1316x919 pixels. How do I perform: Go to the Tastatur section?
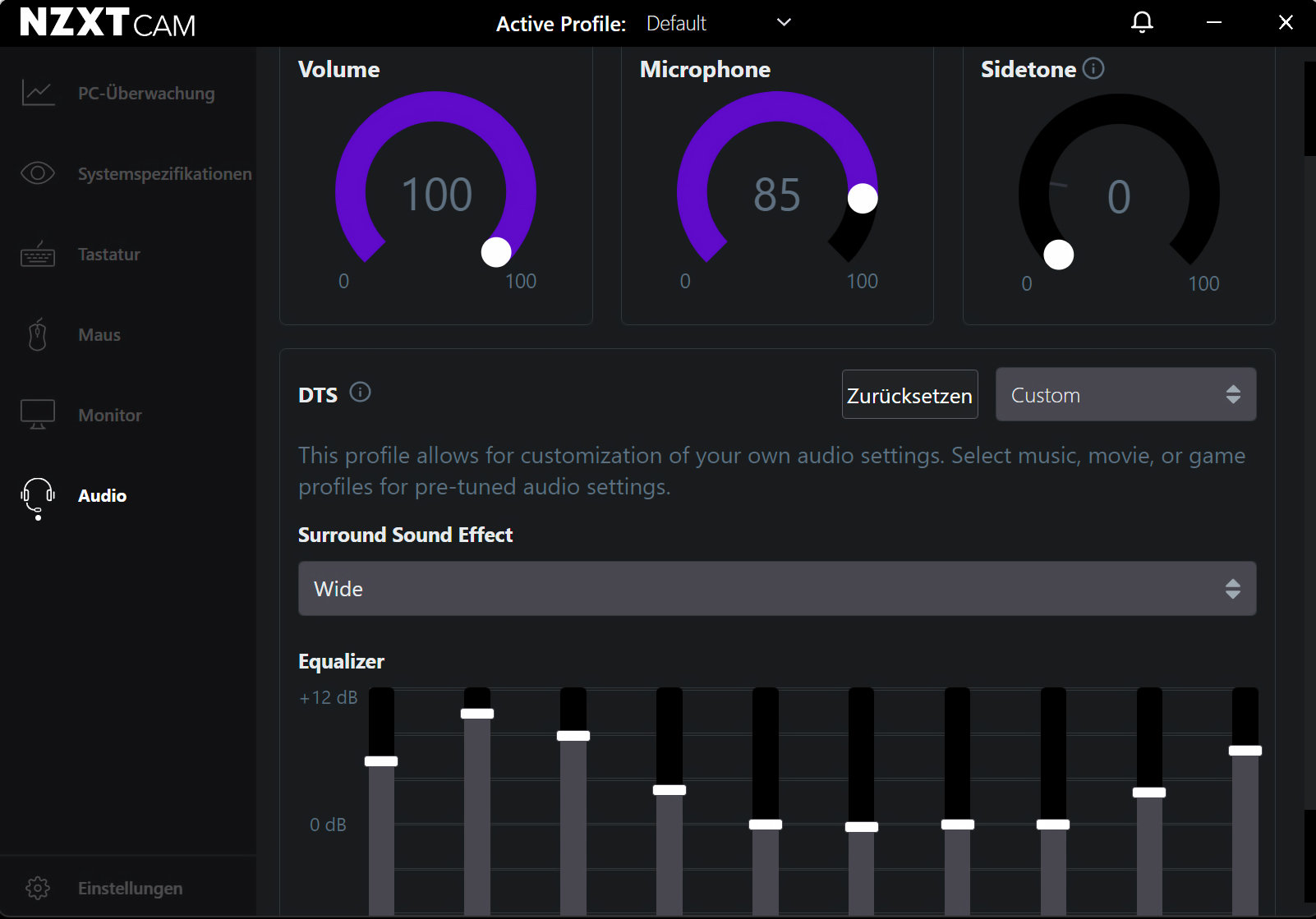(x=109, y=254)
